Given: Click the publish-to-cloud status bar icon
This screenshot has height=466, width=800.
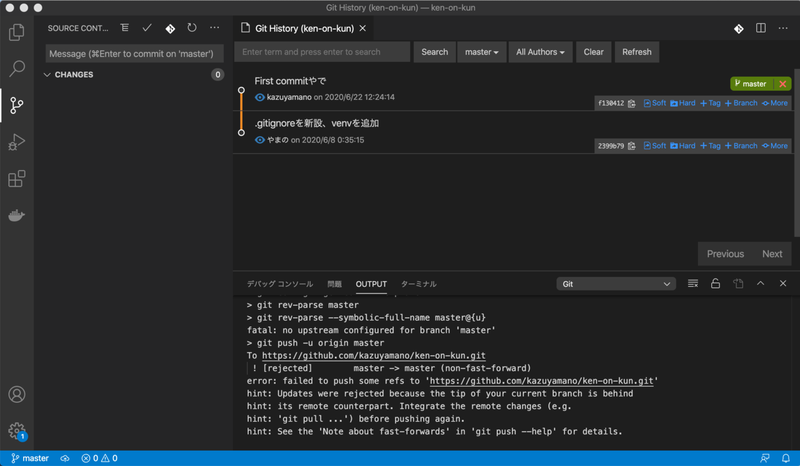Looking at the screenshot, I should point(65,458).
